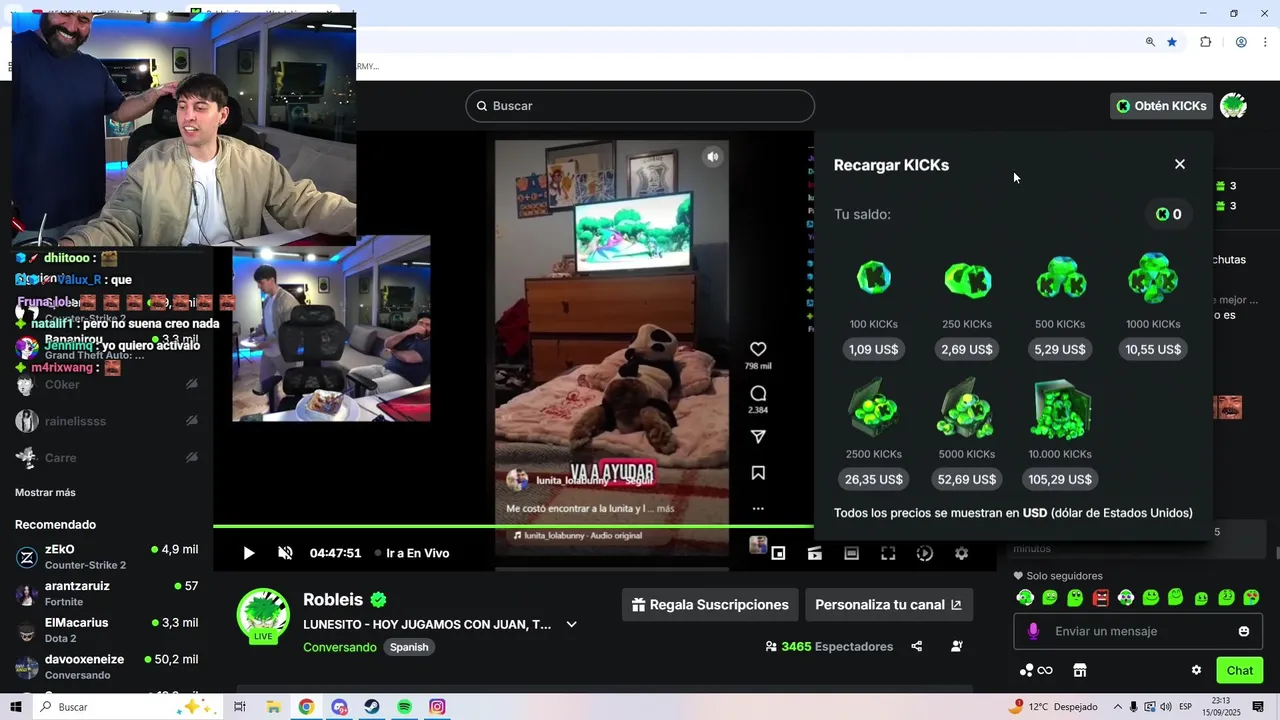Open the emoji picker in chat
This screenshot has width=1280, height=720.
coord(1244,631)
